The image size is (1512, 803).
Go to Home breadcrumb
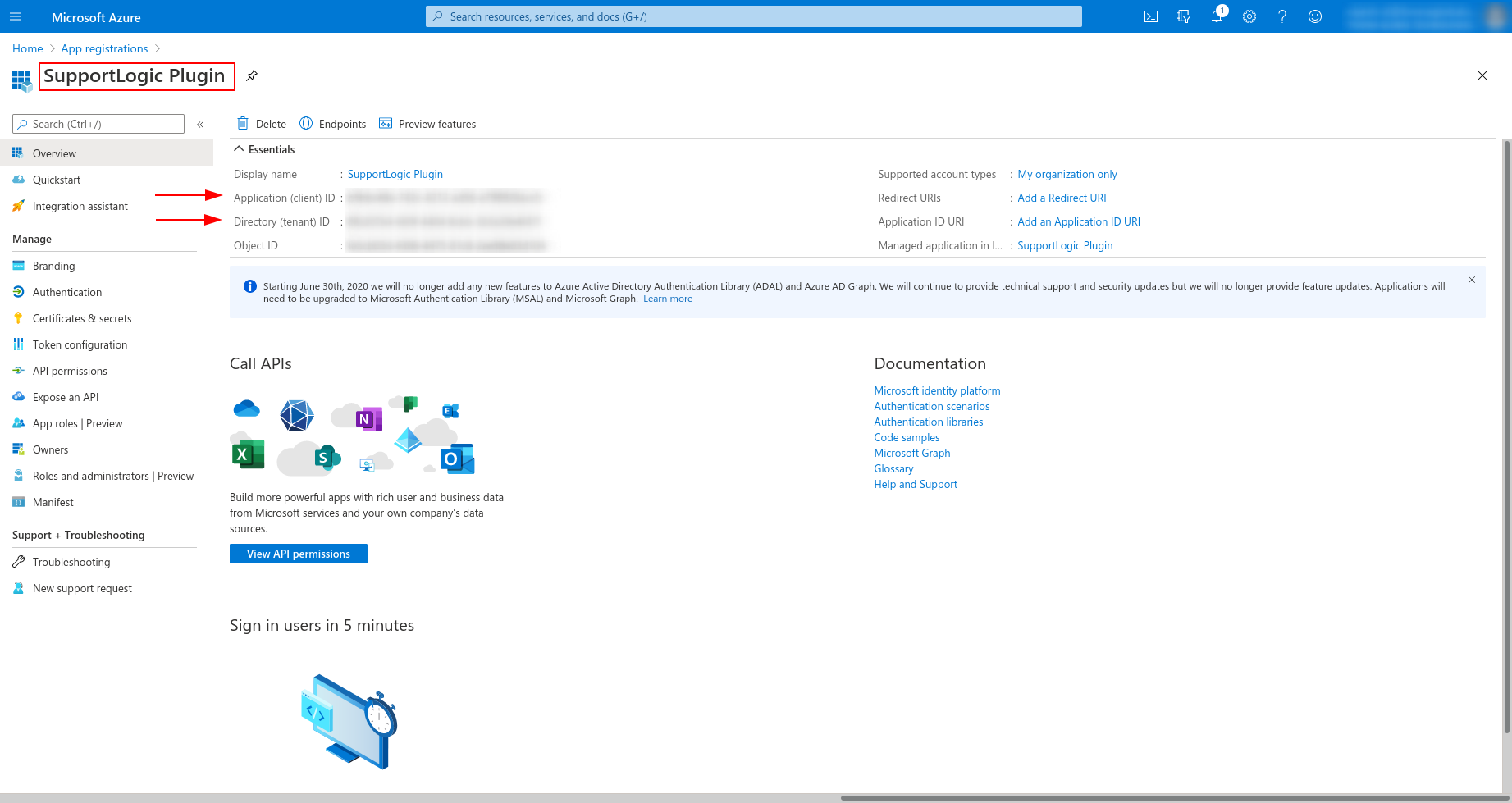(27, 48)
